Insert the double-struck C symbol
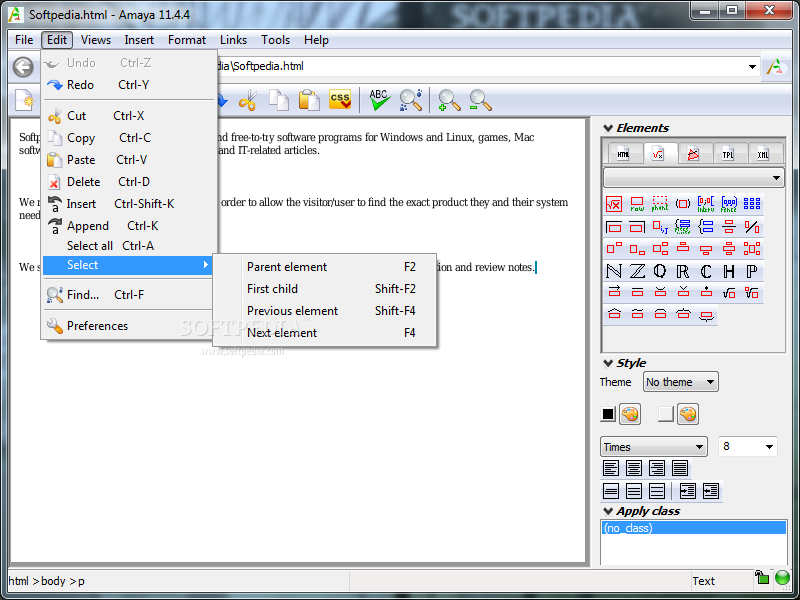The height and width of the screenshot is (600, 800). coord(706,271)
